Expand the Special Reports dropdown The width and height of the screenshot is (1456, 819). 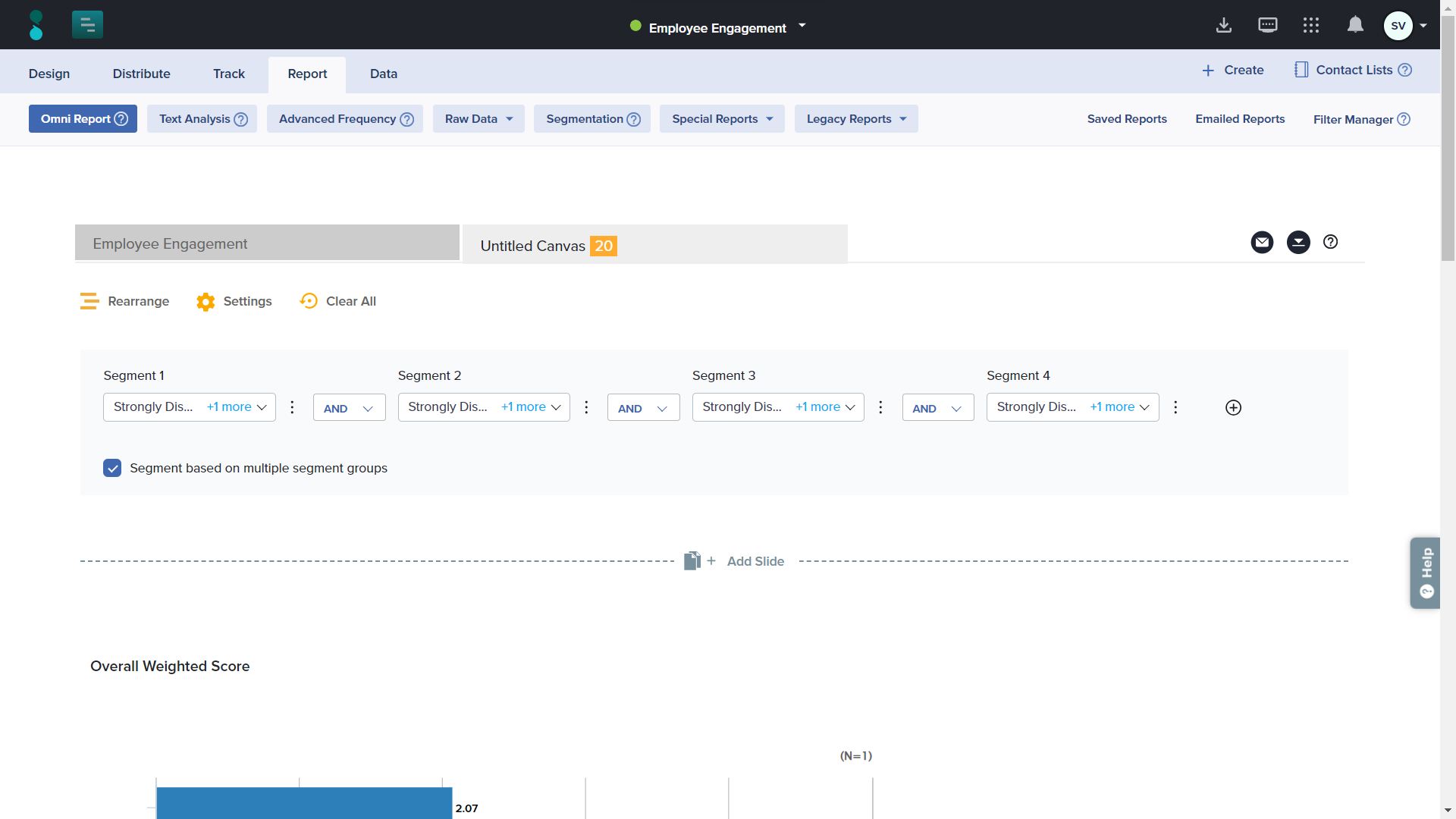coord(722,119)
